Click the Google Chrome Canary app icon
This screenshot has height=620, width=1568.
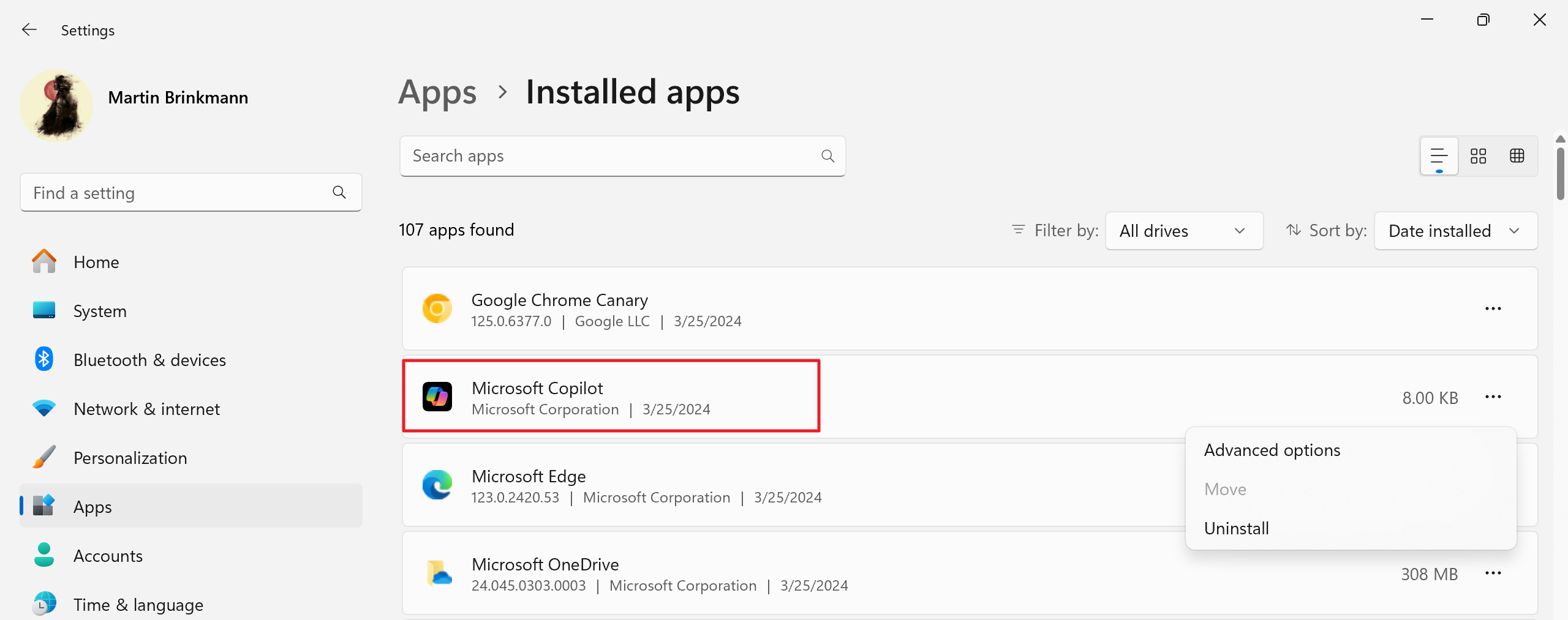click(x=437, y=308)
